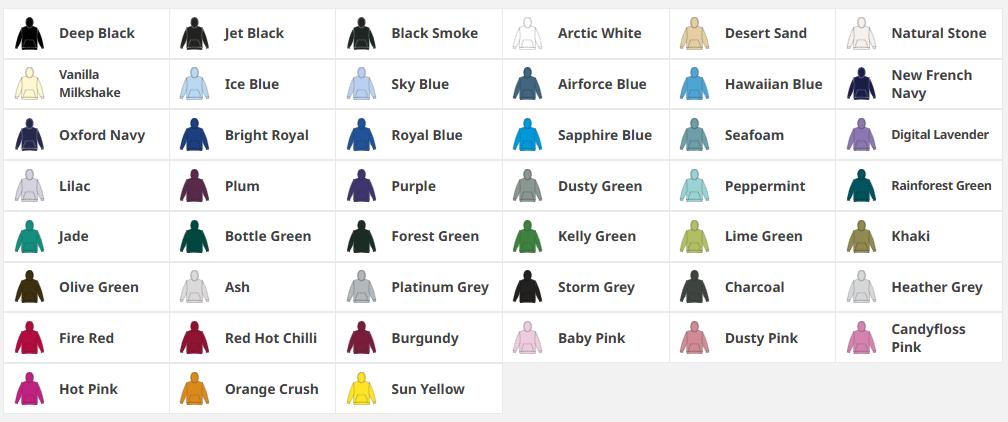The image size is (1008, 422).
Task: Click the Deep Black hoodie icon
Action: pyautogui.click(x=29, y=34)
